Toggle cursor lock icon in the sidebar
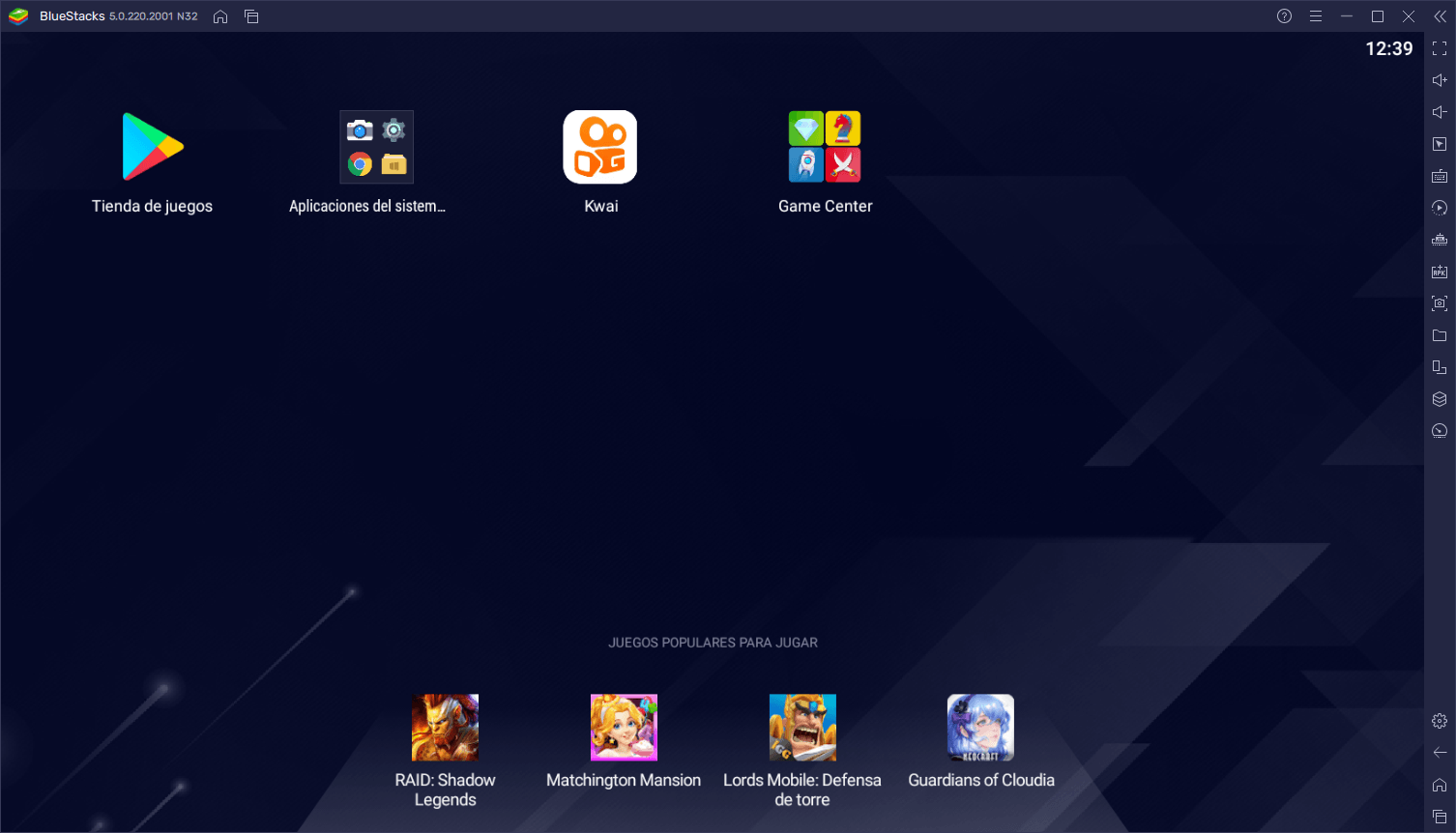Viewport: 1456px width, 833px height. (x=1440, y=144)
